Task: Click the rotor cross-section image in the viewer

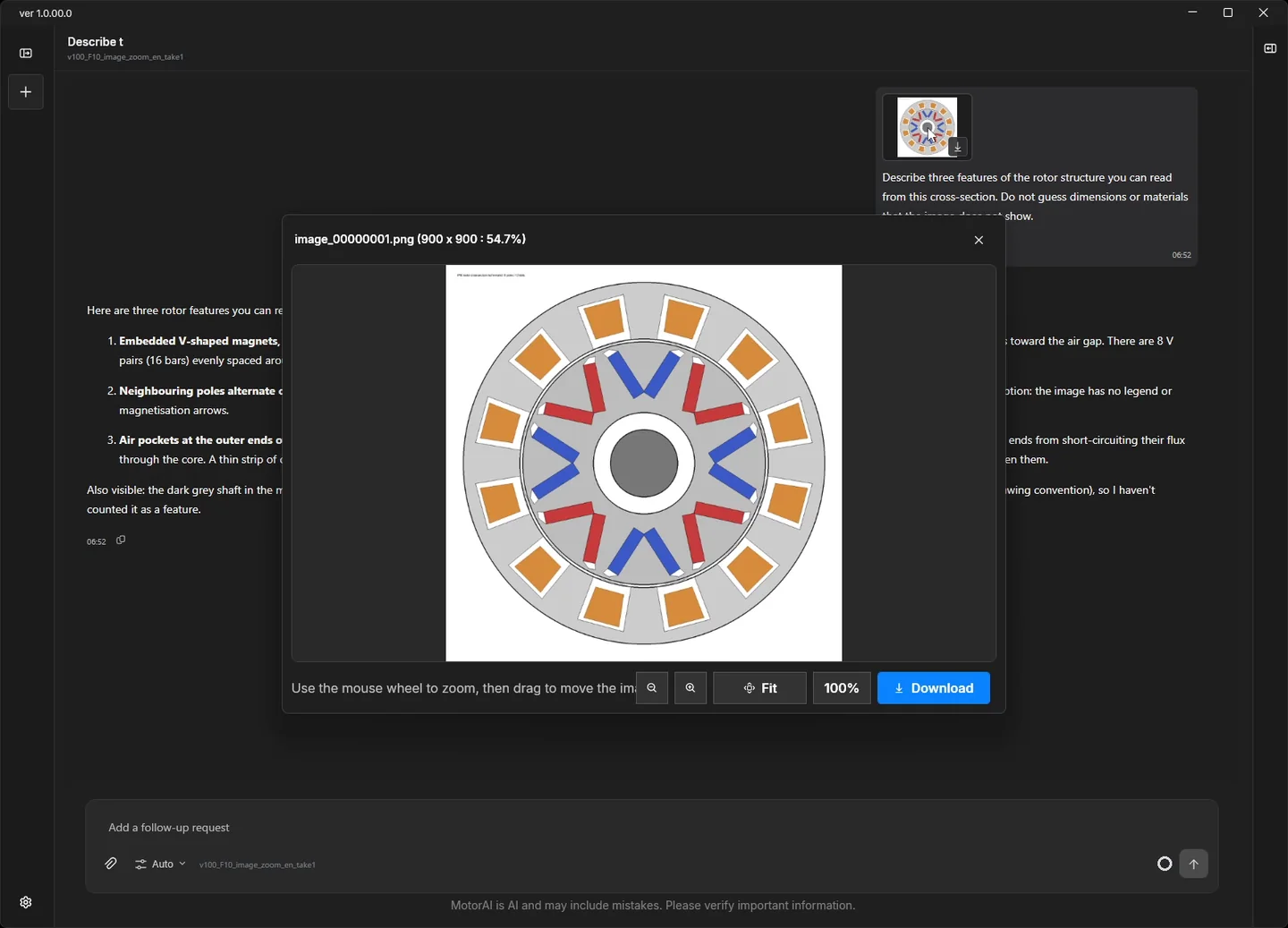Action: 644,463
